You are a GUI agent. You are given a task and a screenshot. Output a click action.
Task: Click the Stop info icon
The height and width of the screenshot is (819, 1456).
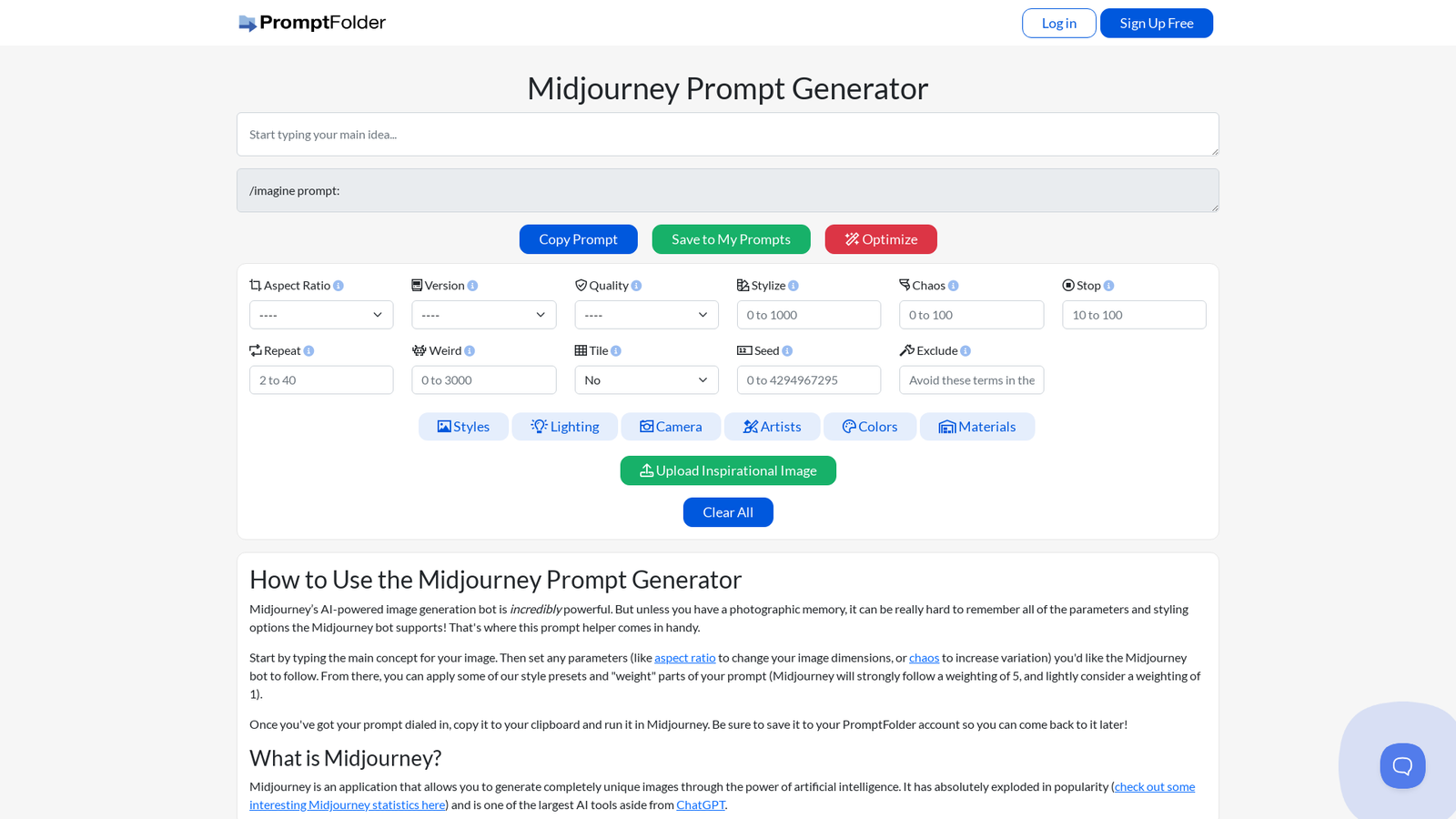(x=1108, y=286)
